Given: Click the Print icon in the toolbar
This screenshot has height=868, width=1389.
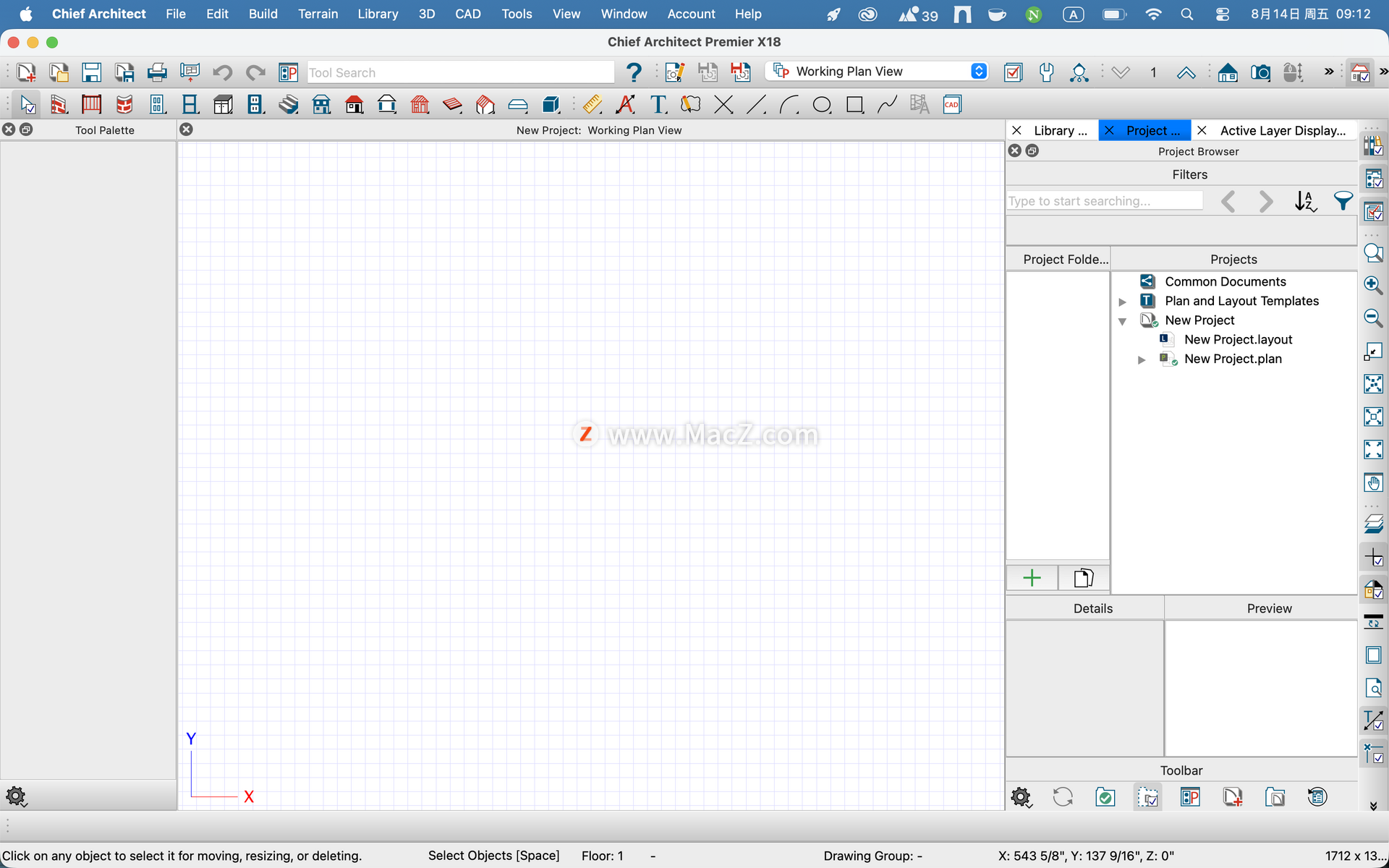Looking at the screenshot, I should (x=157, y=72).
